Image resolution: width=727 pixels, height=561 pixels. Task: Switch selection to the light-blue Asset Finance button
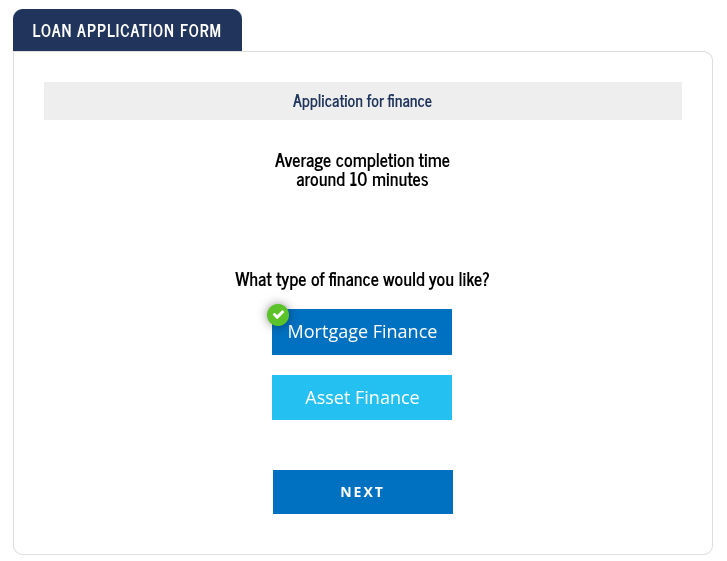point(362,397)
